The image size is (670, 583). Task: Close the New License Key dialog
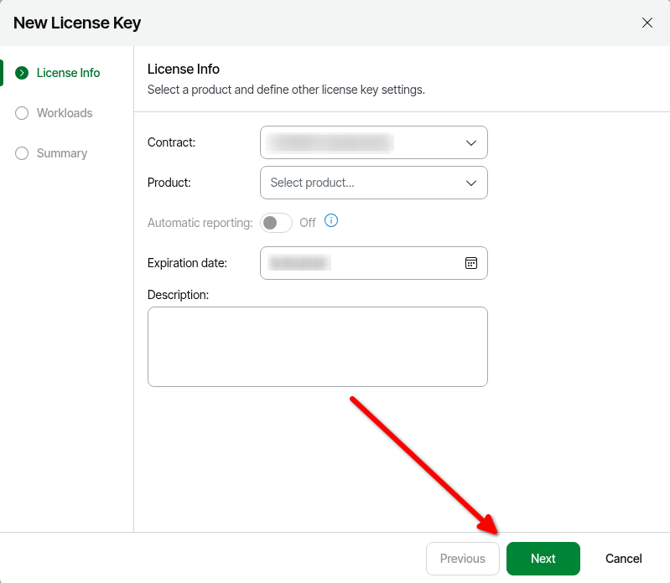(647, 23)
